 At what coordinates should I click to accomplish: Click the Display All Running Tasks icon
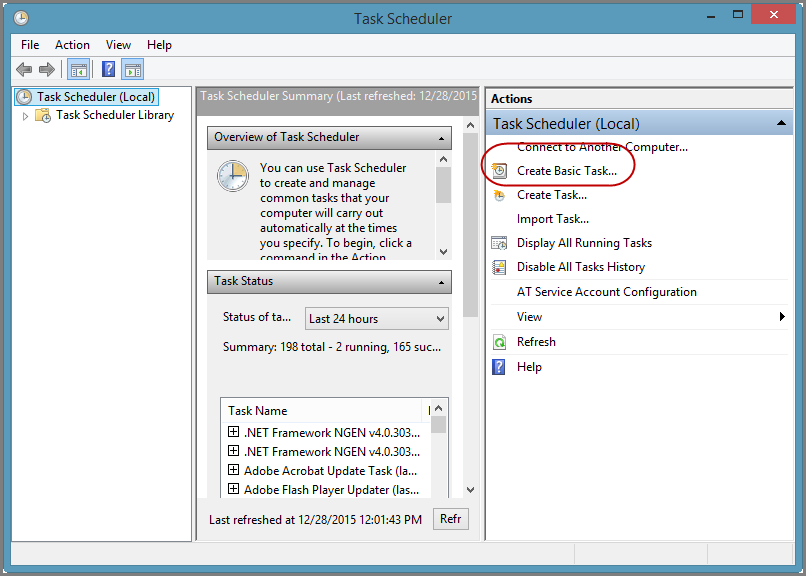point(499,243)
